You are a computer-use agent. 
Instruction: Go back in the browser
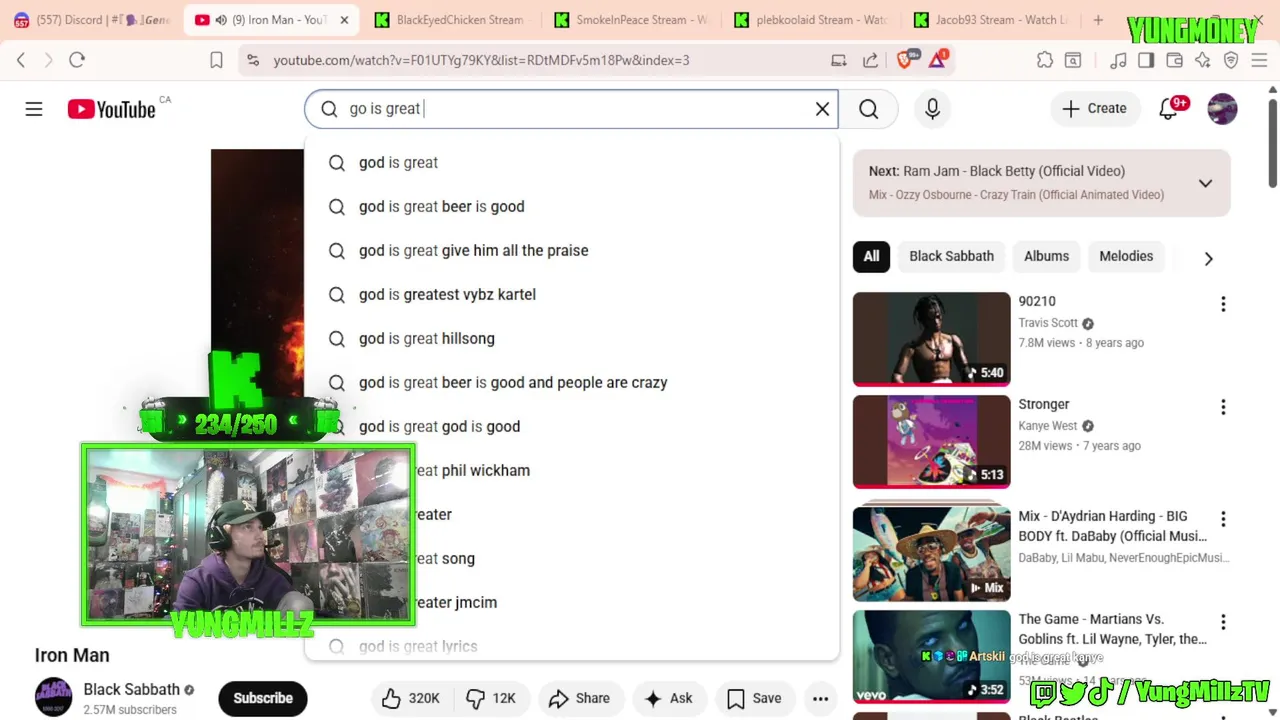(21, 60)
